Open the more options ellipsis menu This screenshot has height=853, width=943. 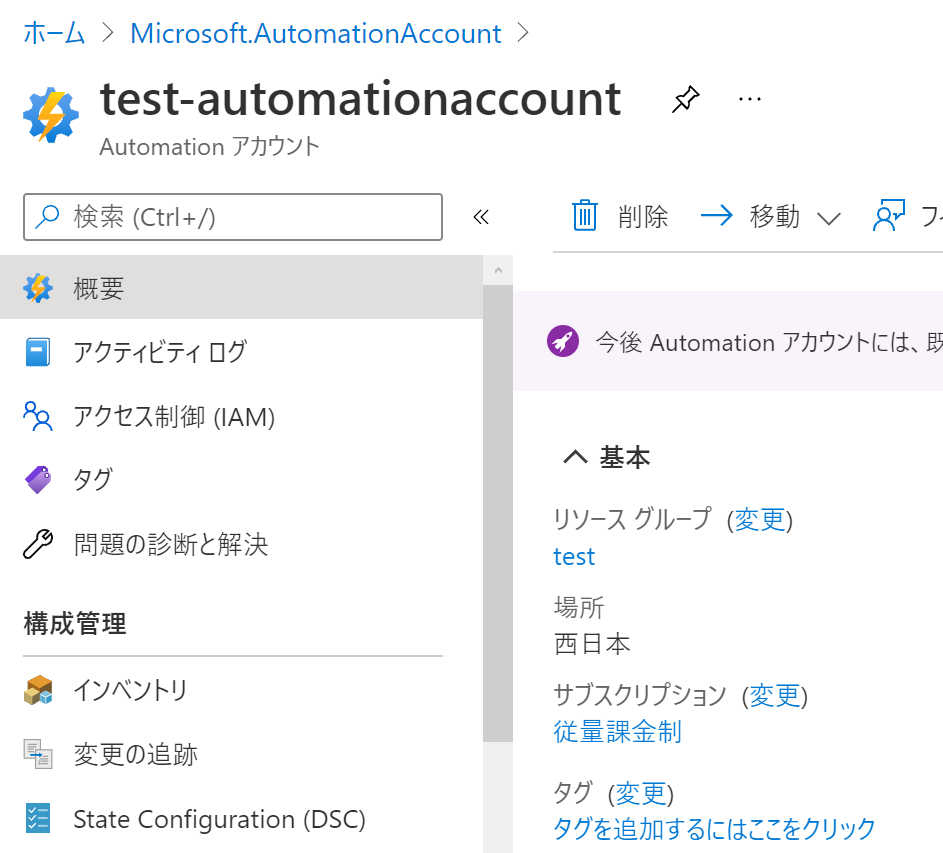[x=749, y=99]
